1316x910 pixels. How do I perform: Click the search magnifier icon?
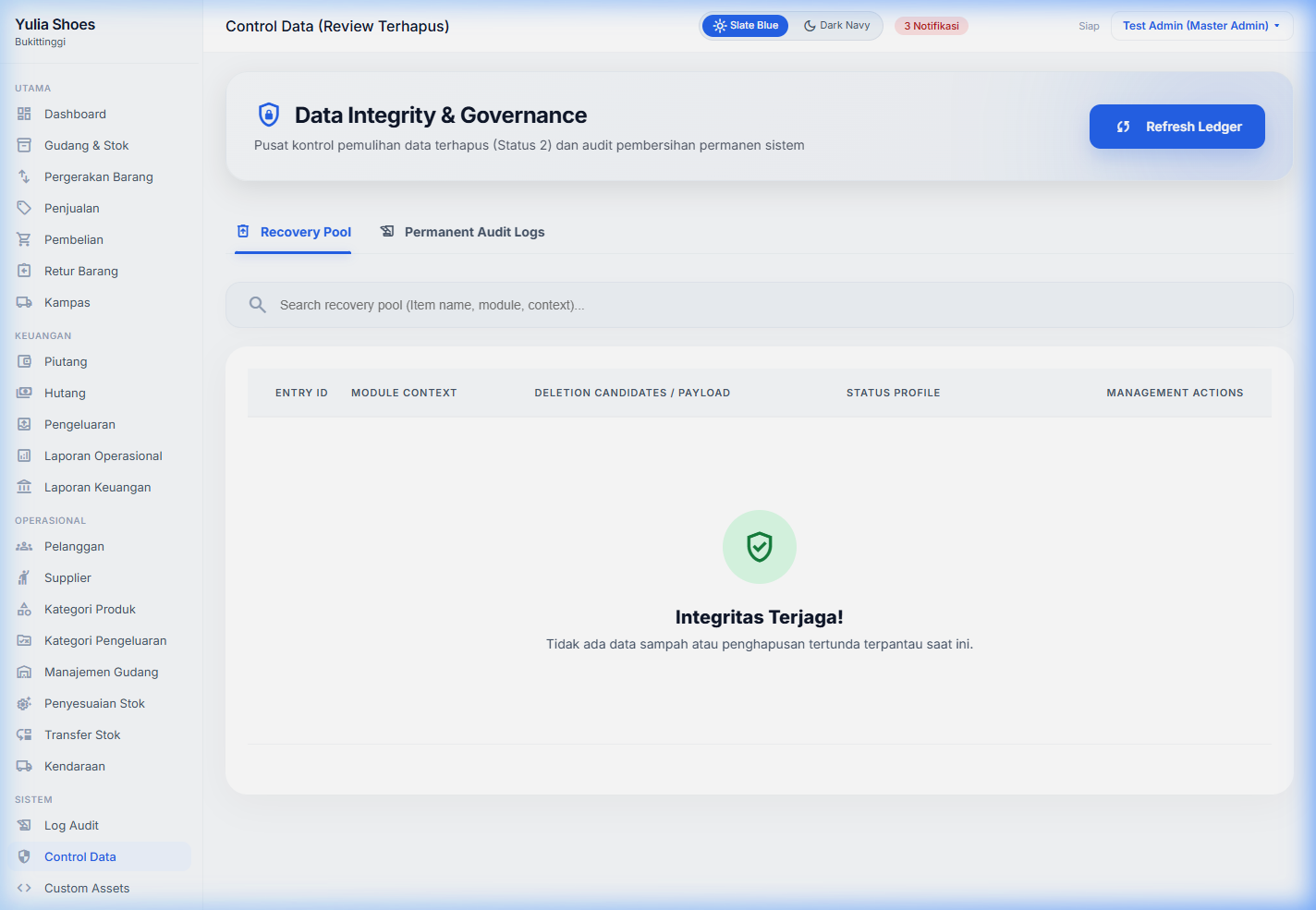pos(258,305)
